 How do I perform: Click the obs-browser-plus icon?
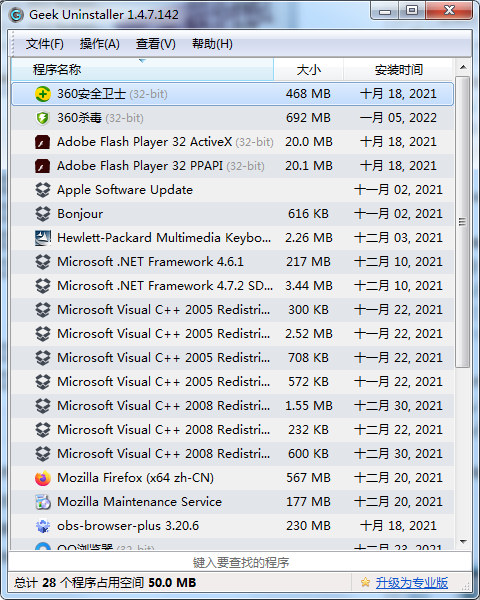tap(43, 526)
